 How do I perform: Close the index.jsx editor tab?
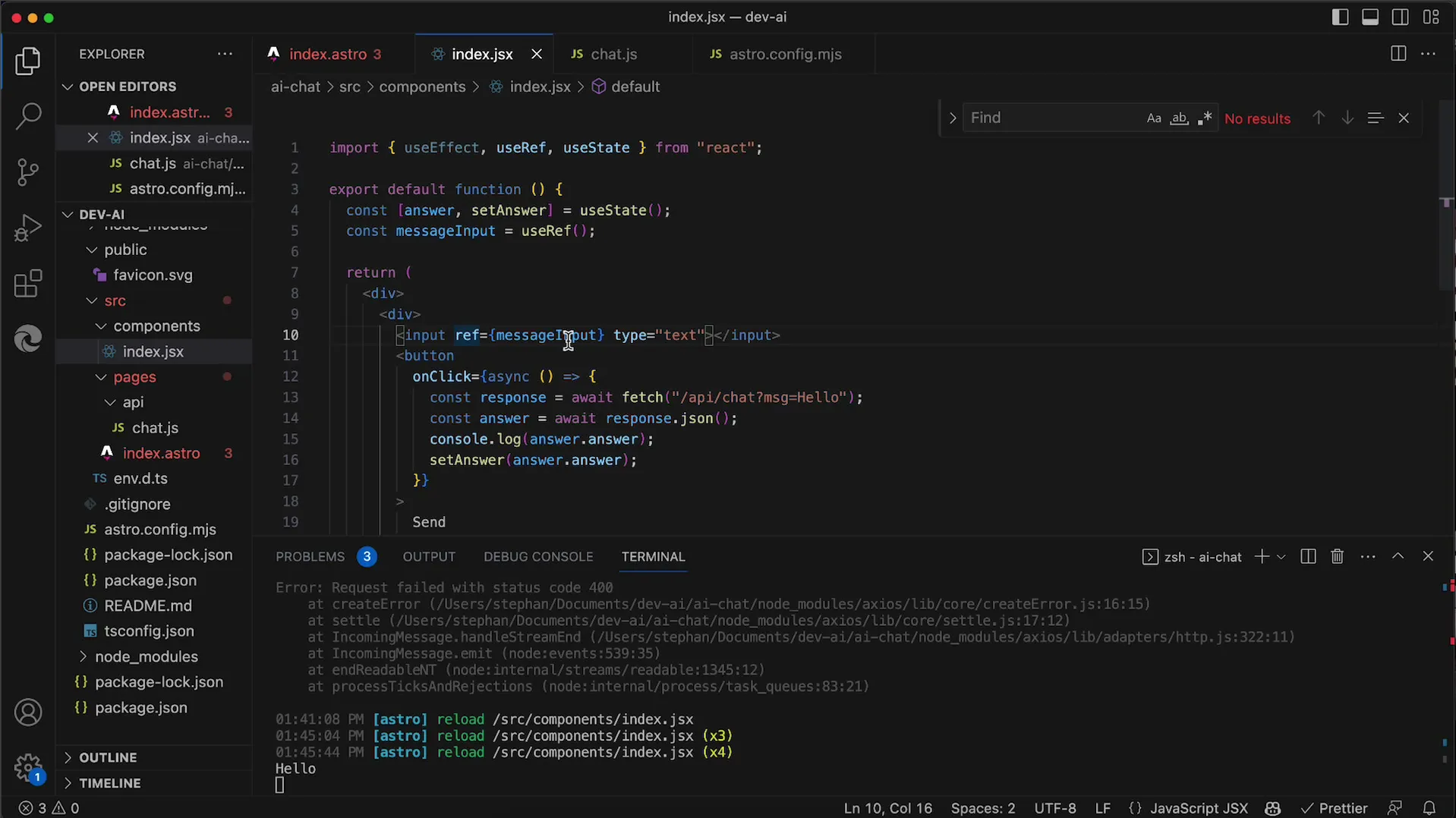point(537,54)
